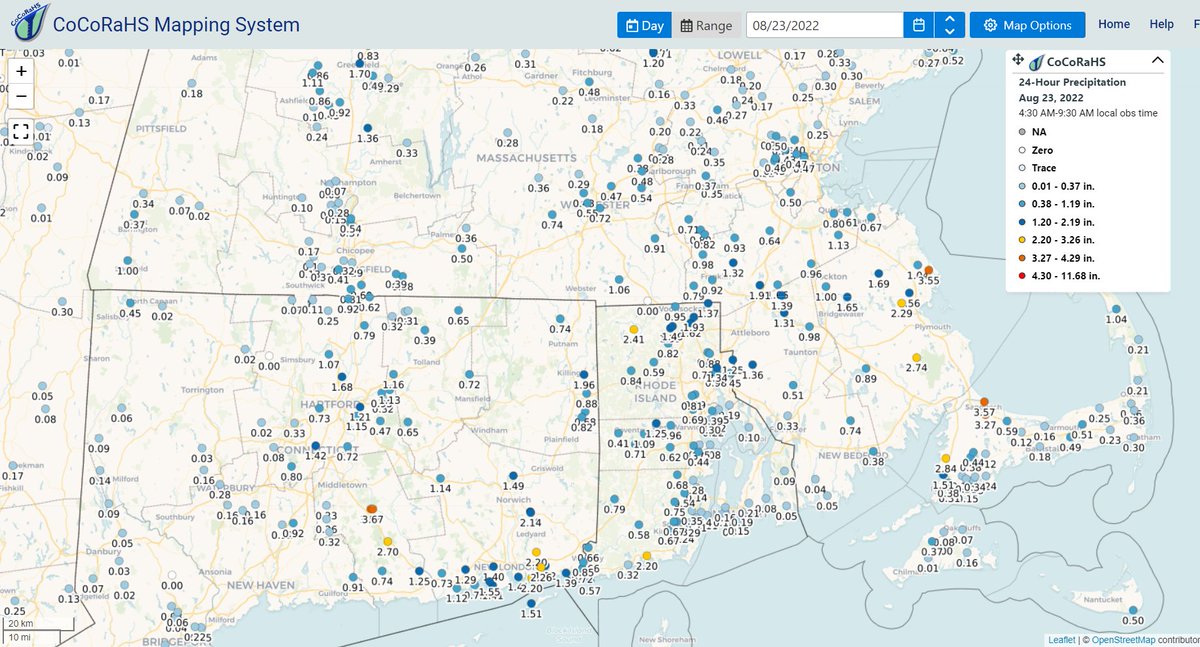
Task: Zoom out on the precipitation map
Action: [22, 97]
